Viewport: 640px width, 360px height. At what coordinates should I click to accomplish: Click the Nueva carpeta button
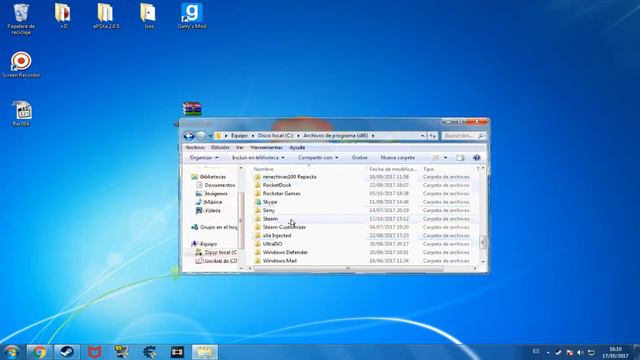click(x=398, y=158)
